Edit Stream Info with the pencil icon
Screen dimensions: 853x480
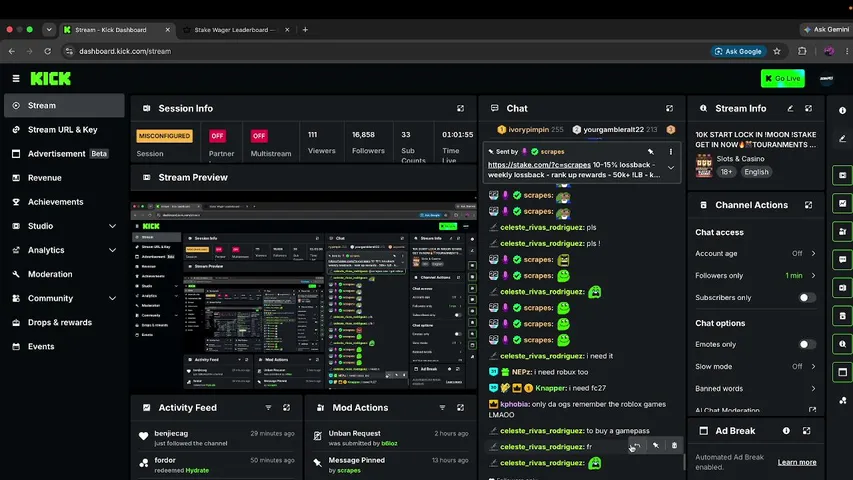pyautogui.click(x=790, y=108)
